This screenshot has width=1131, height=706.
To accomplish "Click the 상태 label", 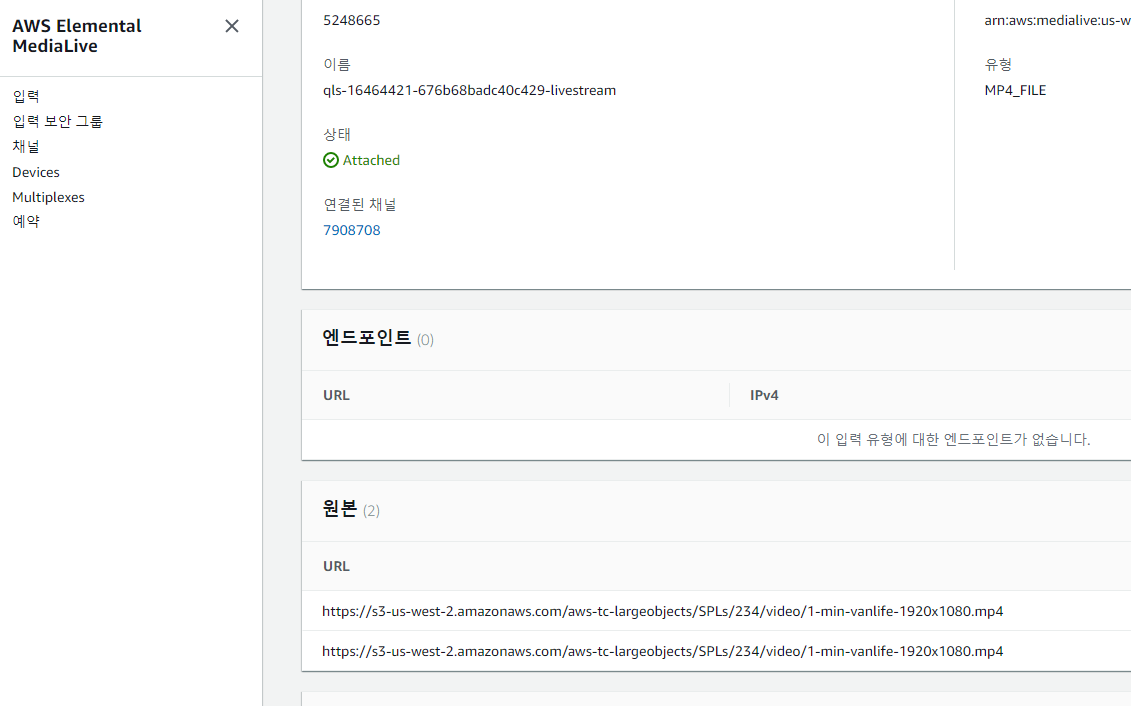I will pyautogui.click(x=337, y=134).
